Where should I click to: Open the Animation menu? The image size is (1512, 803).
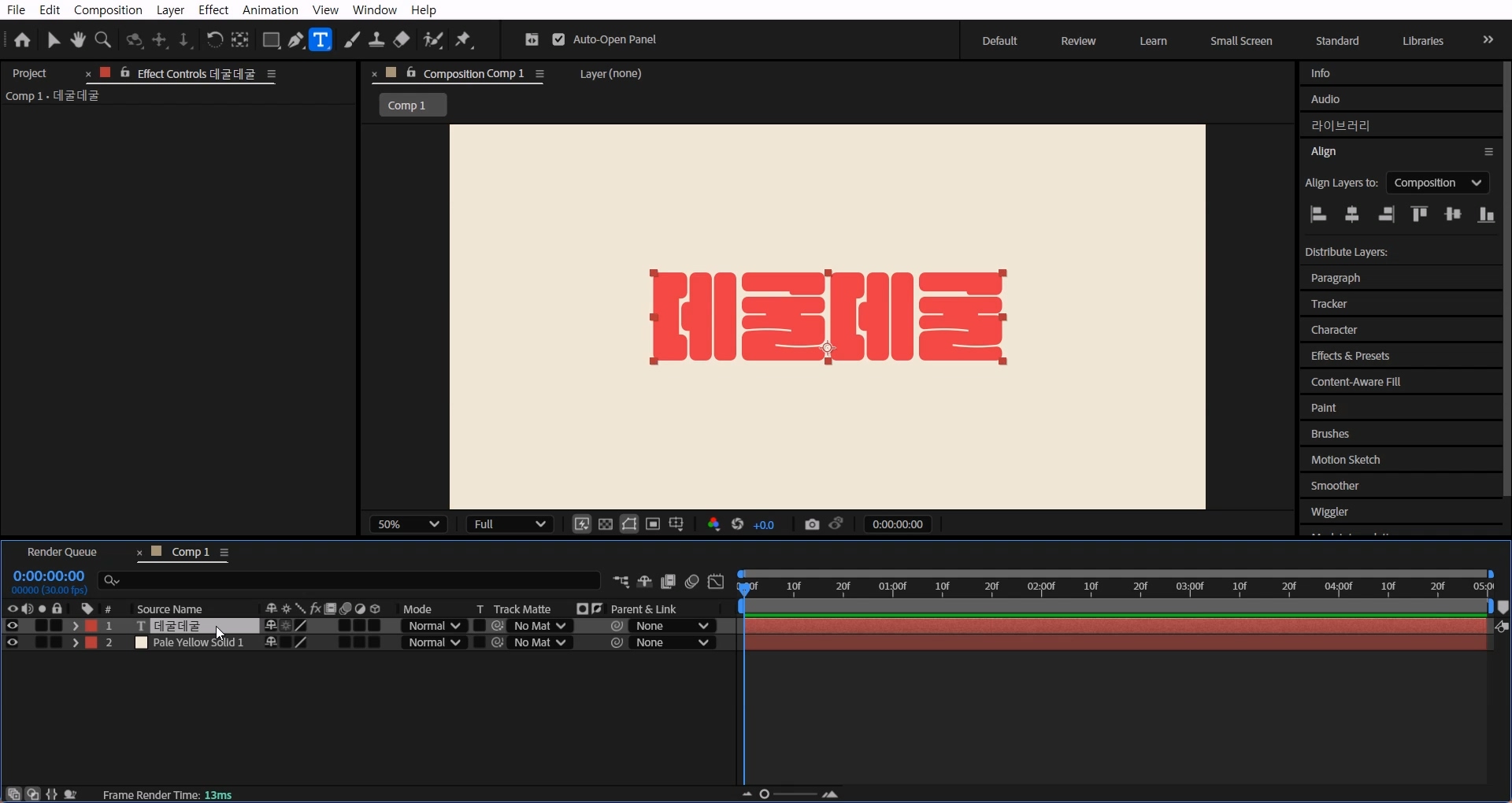click(270, 9)
